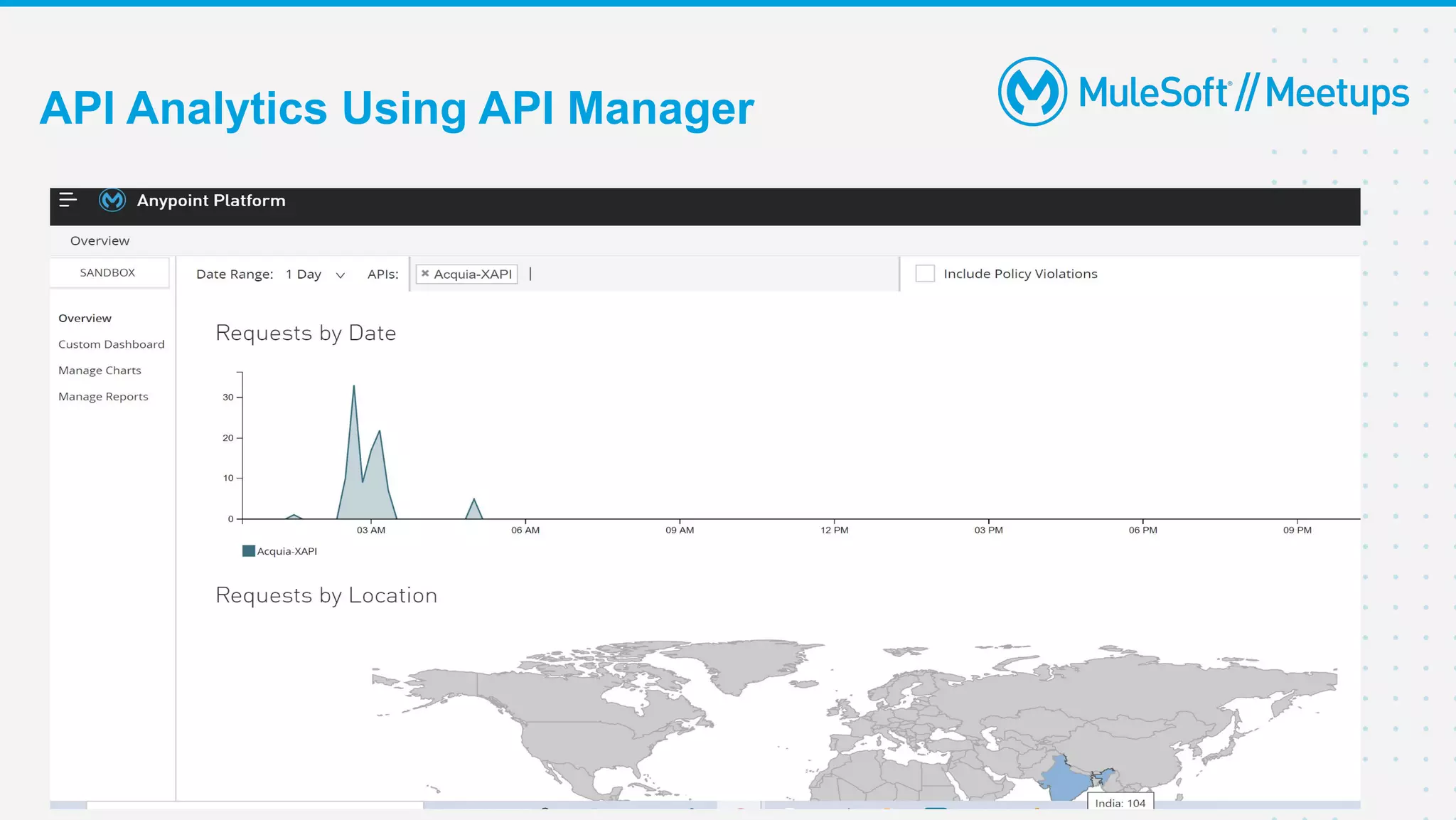Open Manage Charts in sidebar
Screen dimensions: 1456x820
point(100,371)
